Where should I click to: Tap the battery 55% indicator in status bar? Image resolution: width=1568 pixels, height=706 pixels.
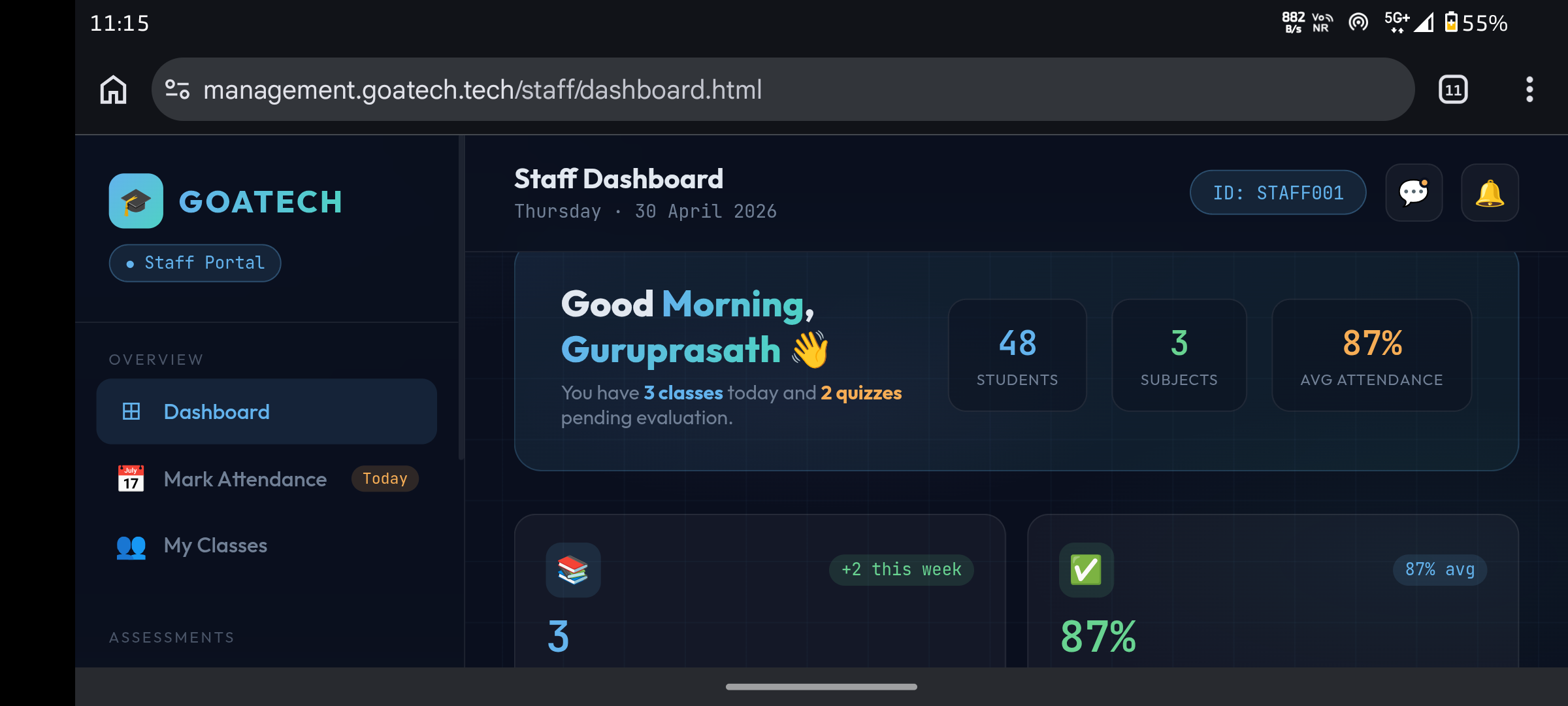pyautogui.click(x=1477, y=24)
